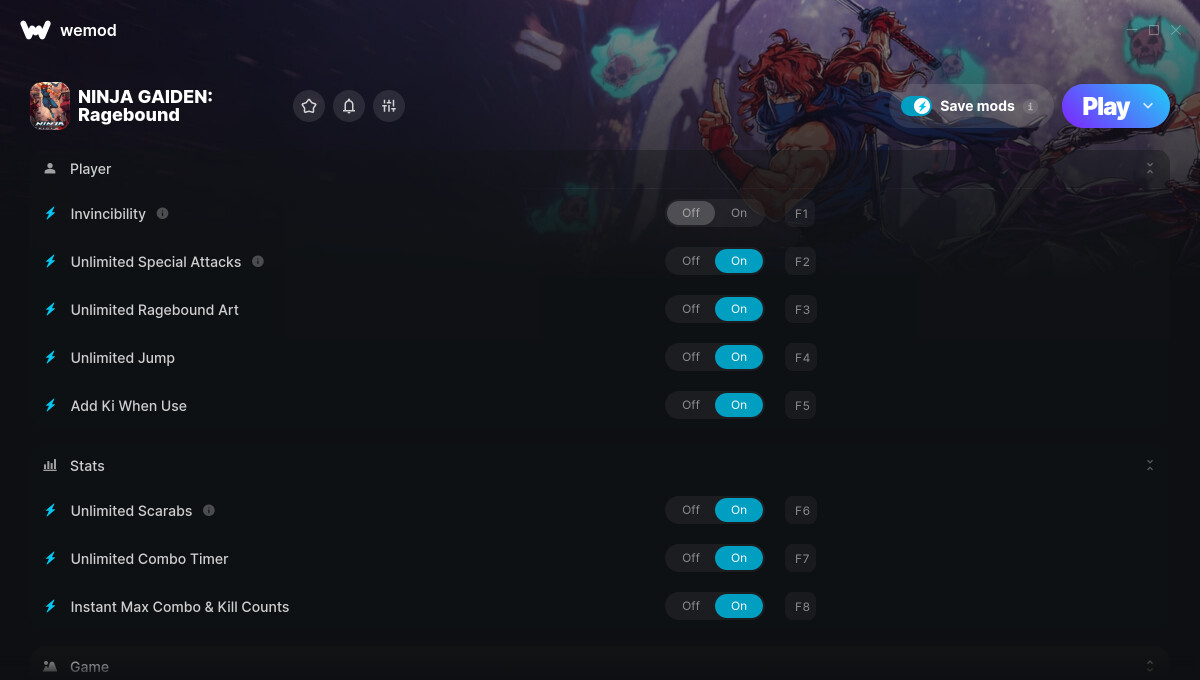Collapse the Stats section chevron
Screen dimensions: 1200x680
coord(1150,466)
